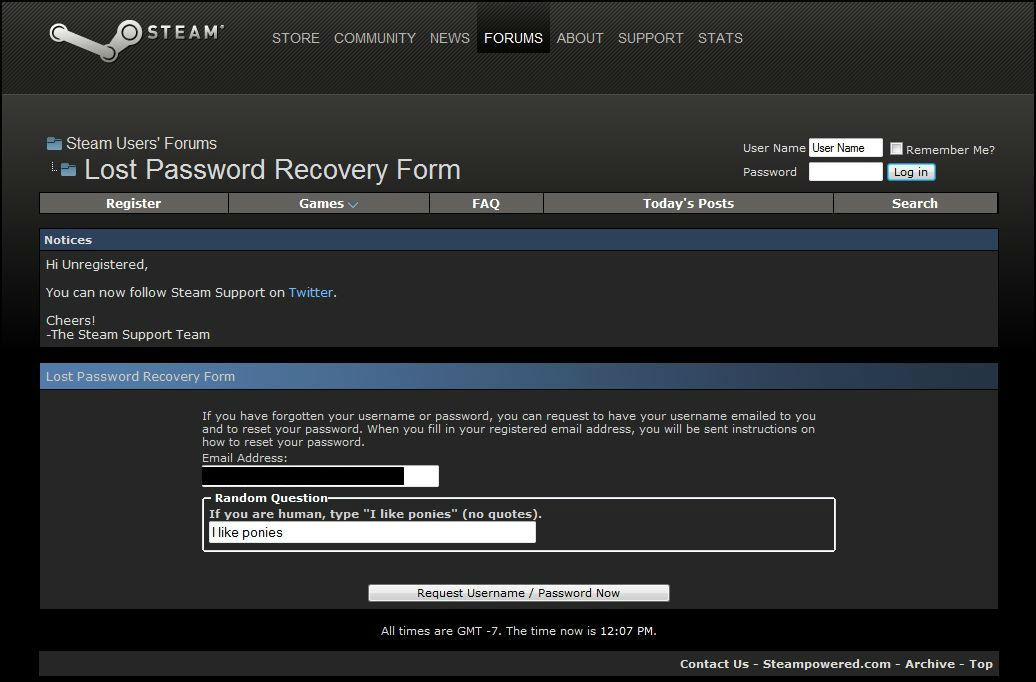
Task: Focus the User Name input field
Action: click(x=846, y=147)
